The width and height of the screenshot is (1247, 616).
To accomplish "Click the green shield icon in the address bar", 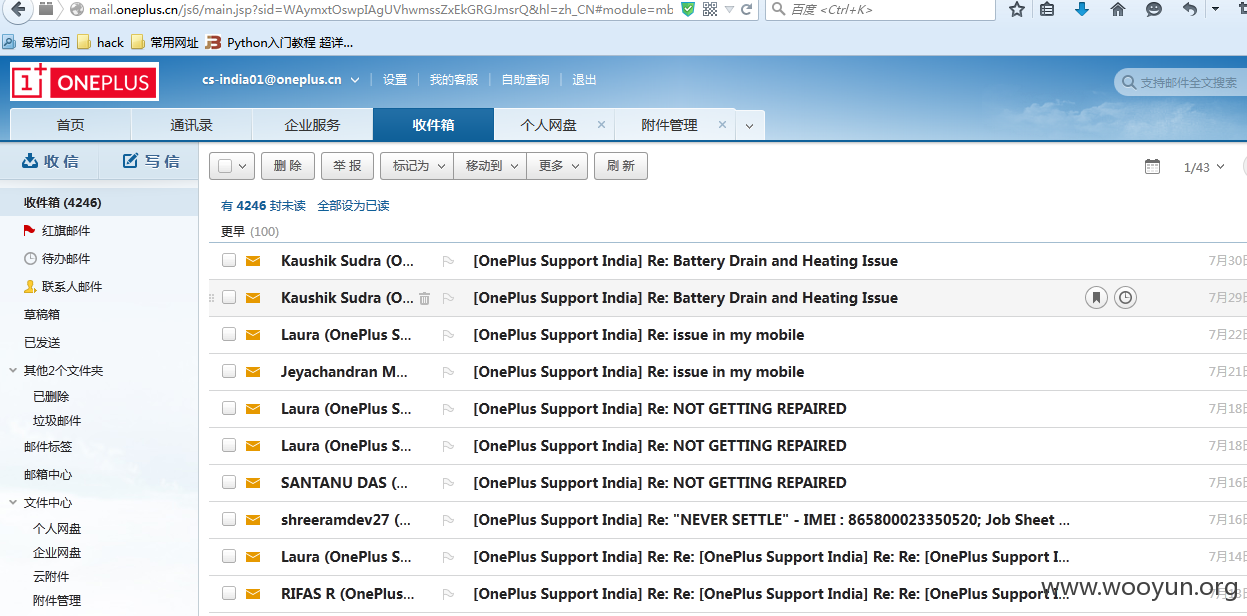I will click(x=688, y=9).
